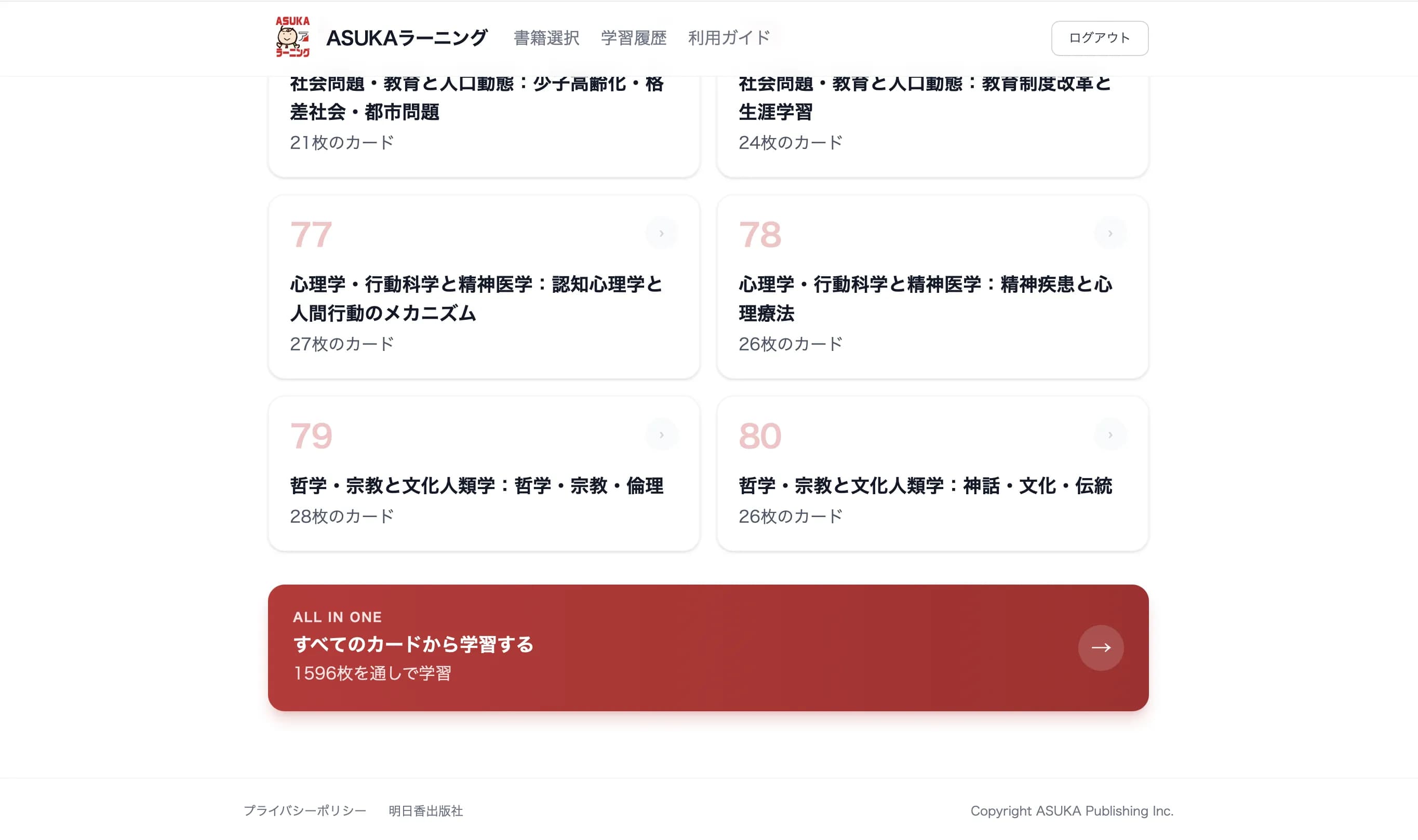Click the ASUKAラーニング site title
The height and width of the screenshot is (840, 1418).
point(407,38)
